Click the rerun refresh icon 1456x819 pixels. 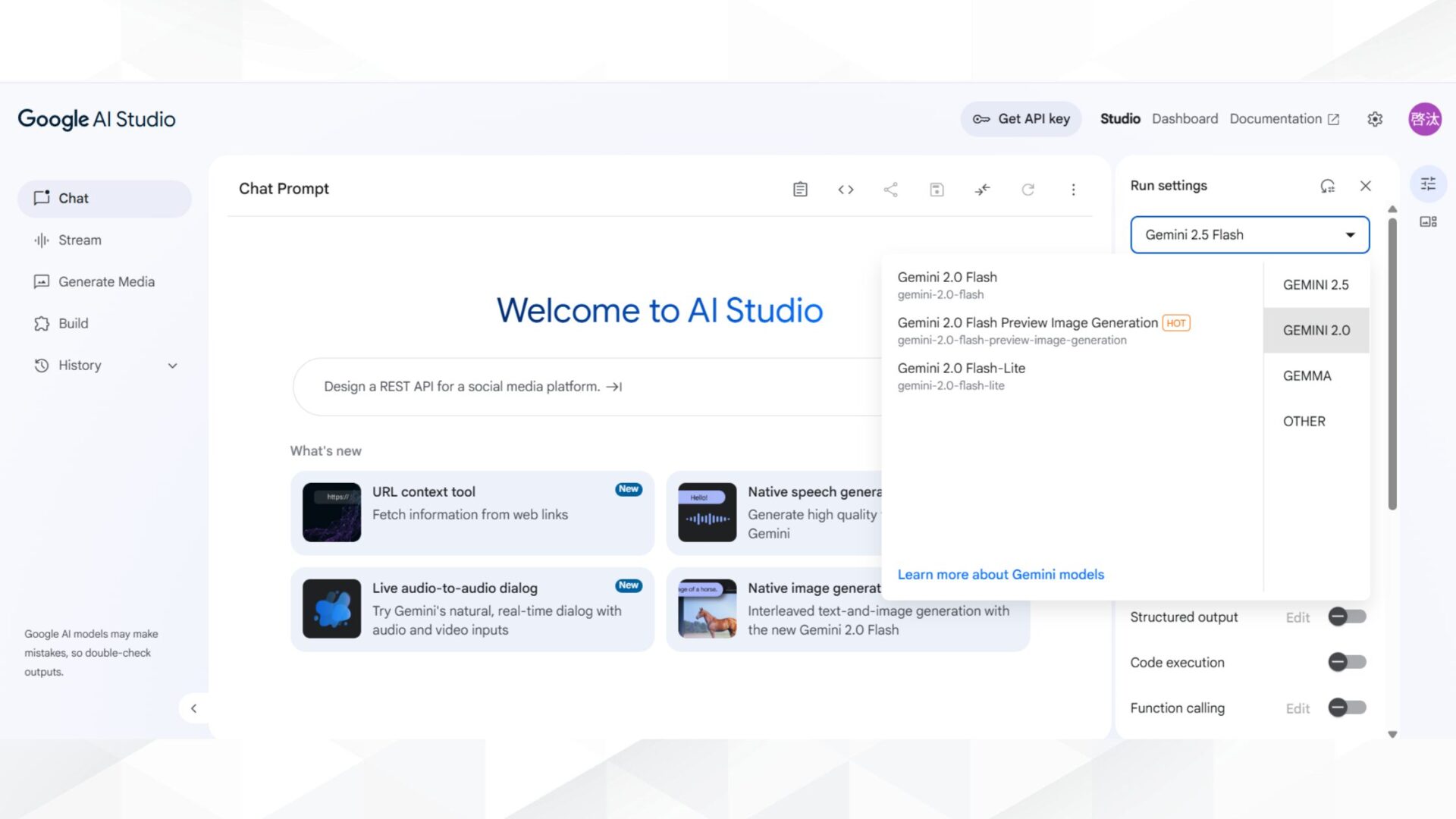point(1028,190)
